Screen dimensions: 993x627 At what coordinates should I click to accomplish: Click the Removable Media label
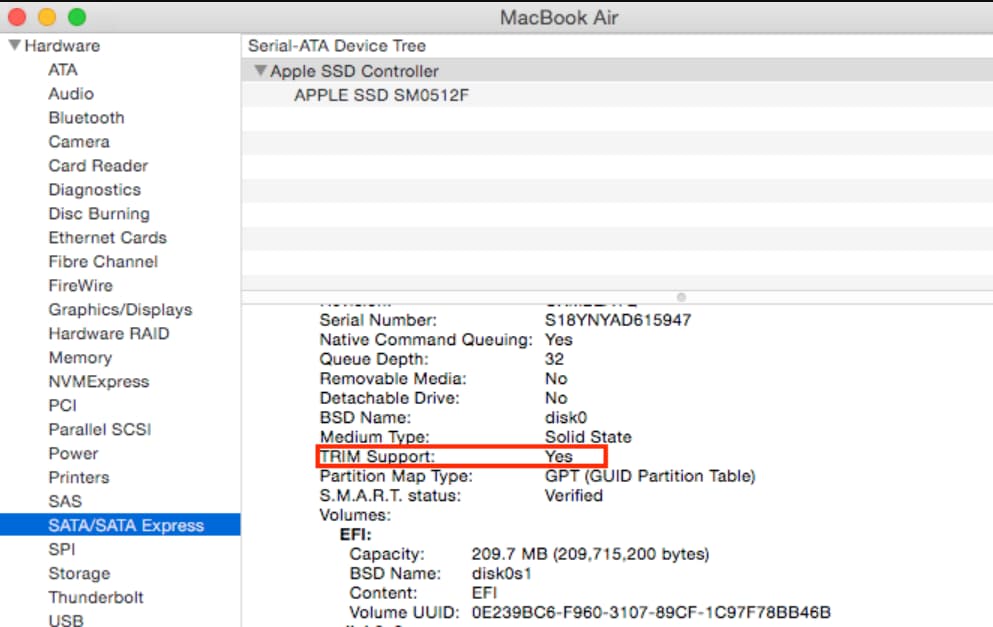click(x=393, y=379)
